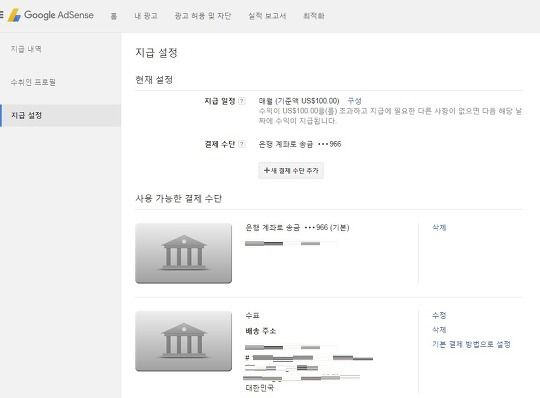Click the 대한민국 country text
The image size is (540, 398).
click(260, 388)
